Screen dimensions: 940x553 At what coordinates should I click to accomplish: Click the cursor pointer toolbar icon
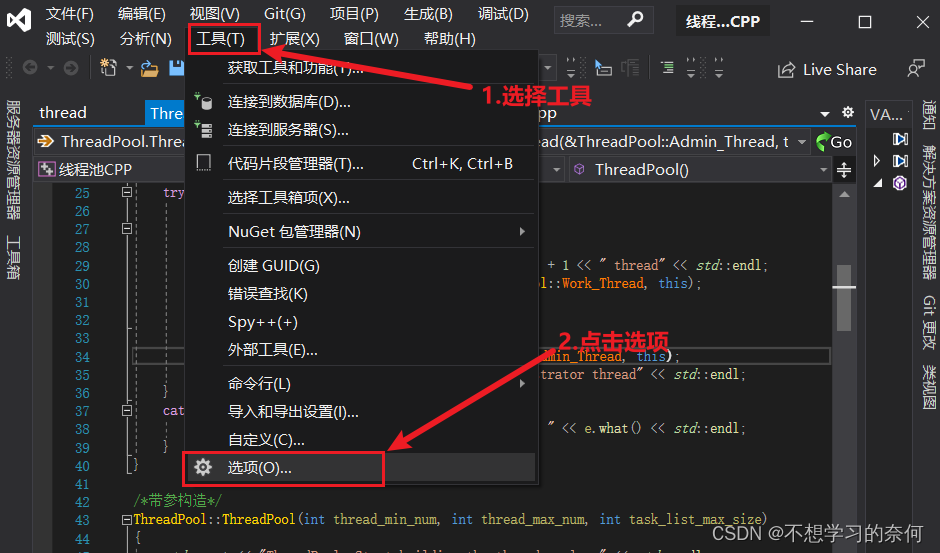[602, 68]
